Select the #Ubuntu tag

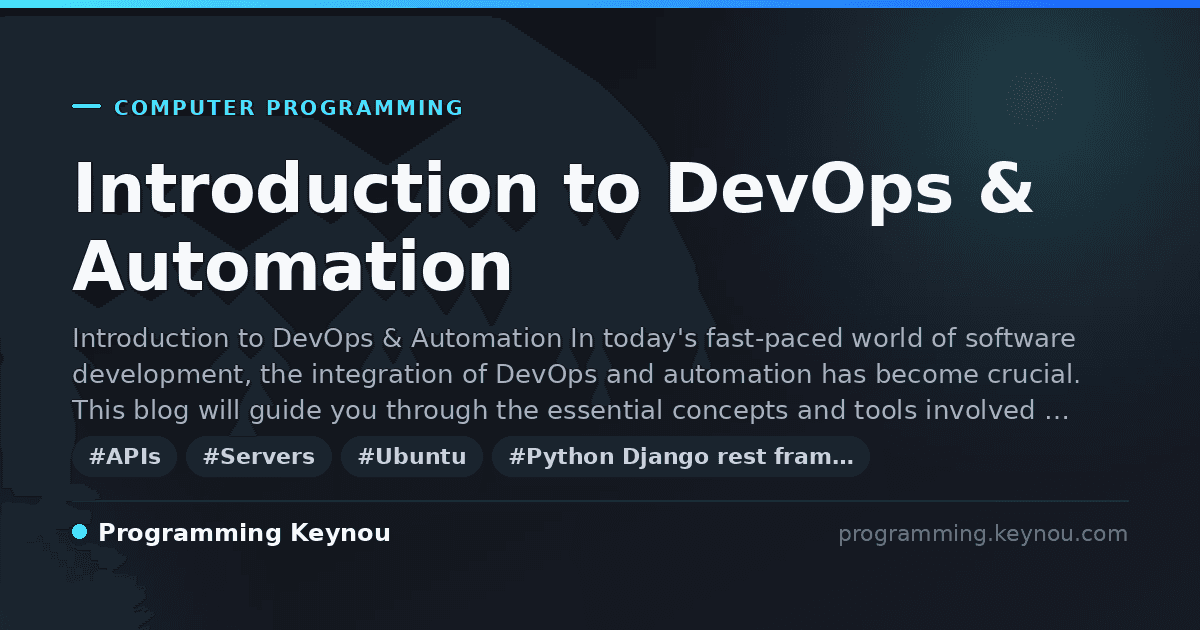[x=412, y=457]
